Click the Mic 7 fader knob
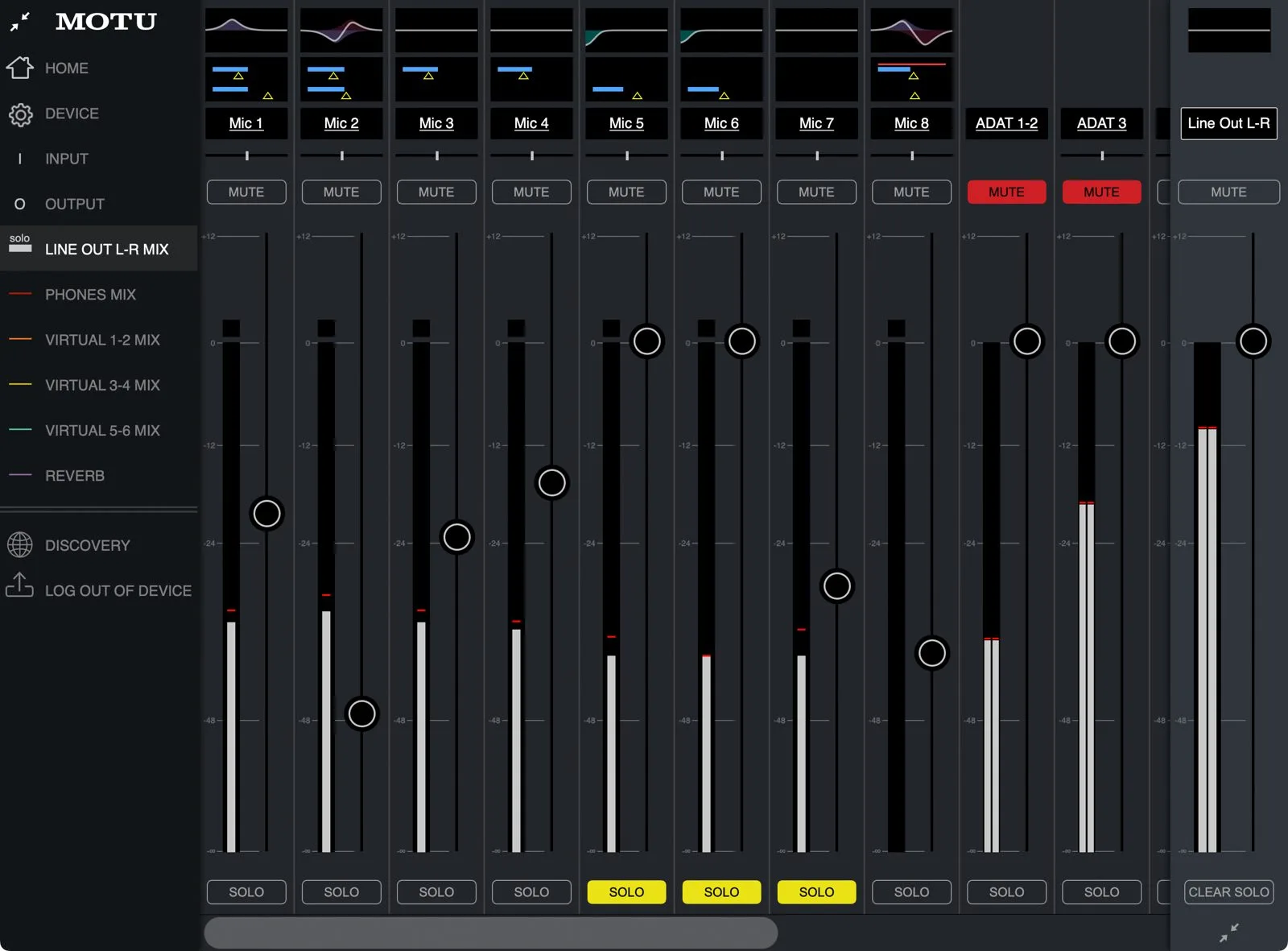The image size is (1288, 951). [x=836, y=585]
